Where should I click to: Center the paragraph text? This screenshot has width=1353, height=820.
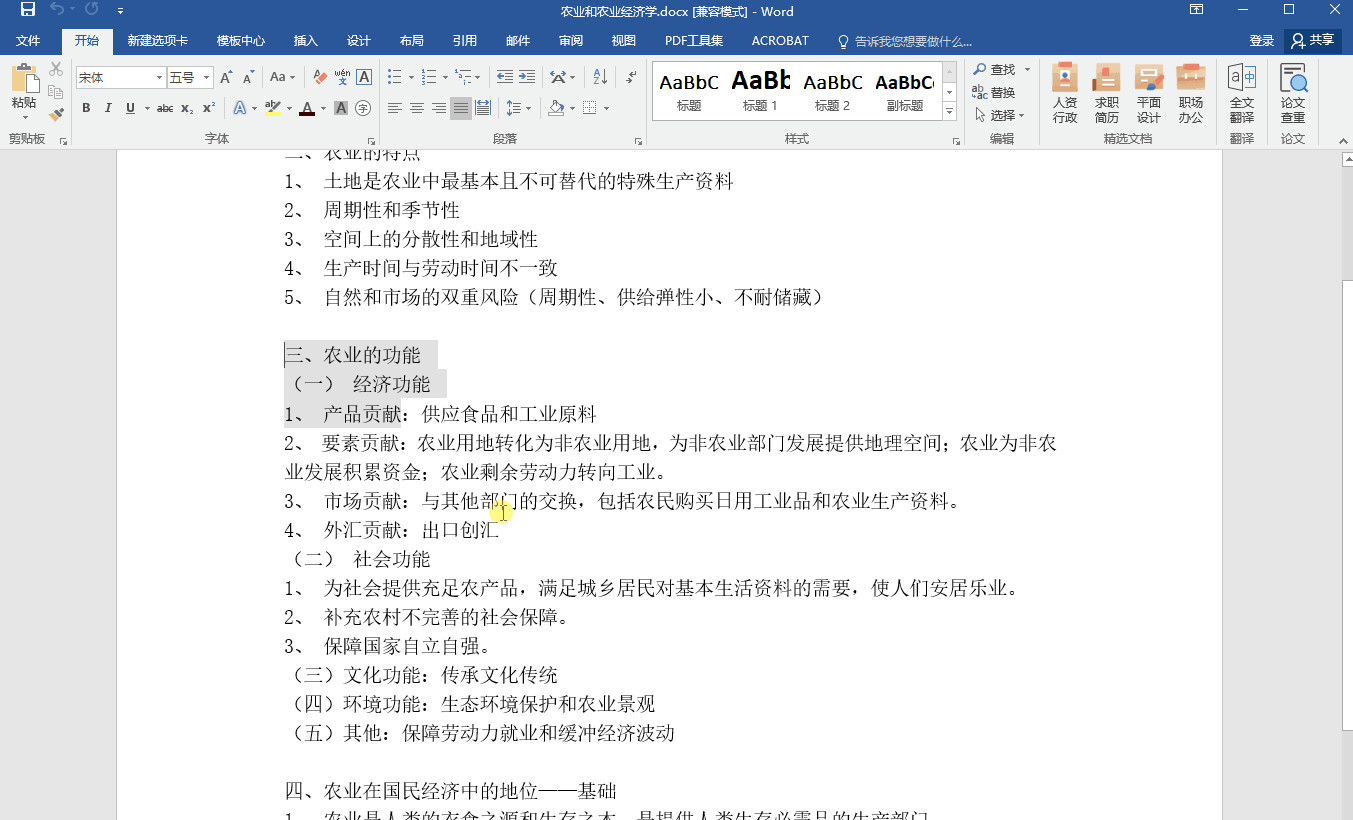pos(417,108)
